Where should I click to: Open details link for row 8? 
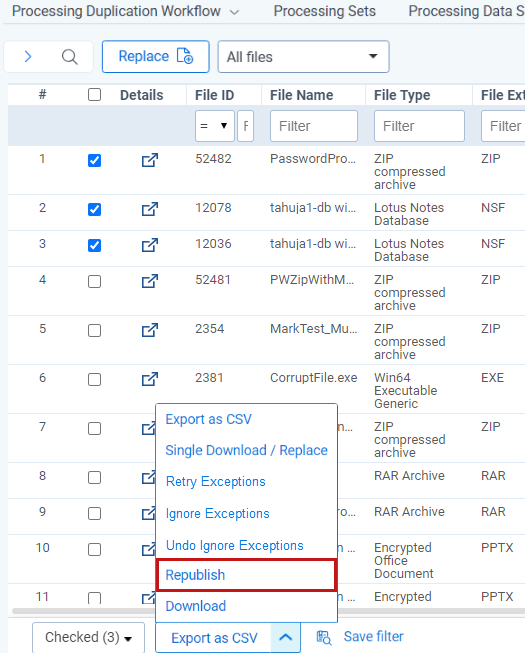tap(148, 477)
